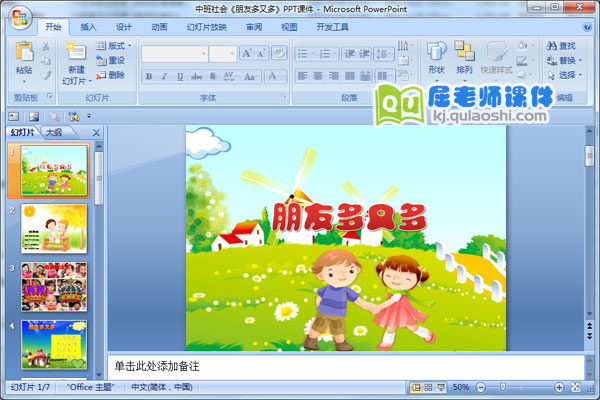Toggle Italic formatting

165,77
